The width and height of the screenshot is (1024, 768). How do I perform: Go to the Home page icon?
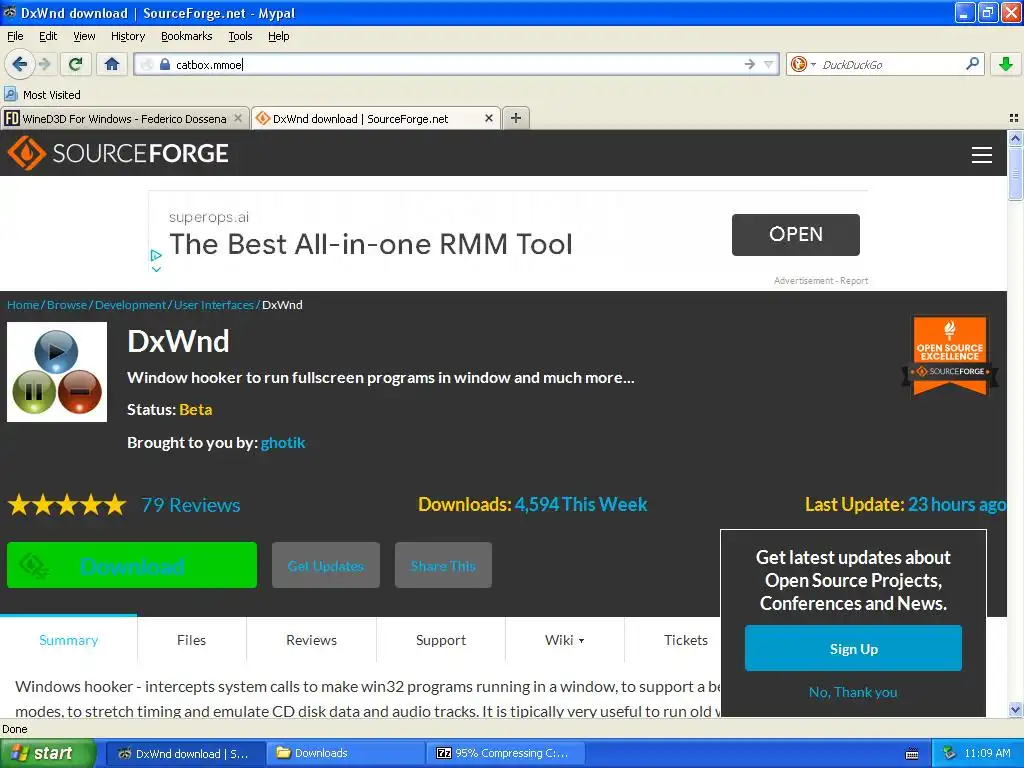pos(112,64)
